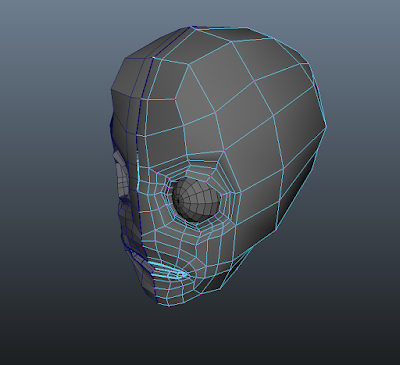Screen dimensions: 400x365
Task: Select the vertex at the eye socket's outer corner
Action: (240, 192)
